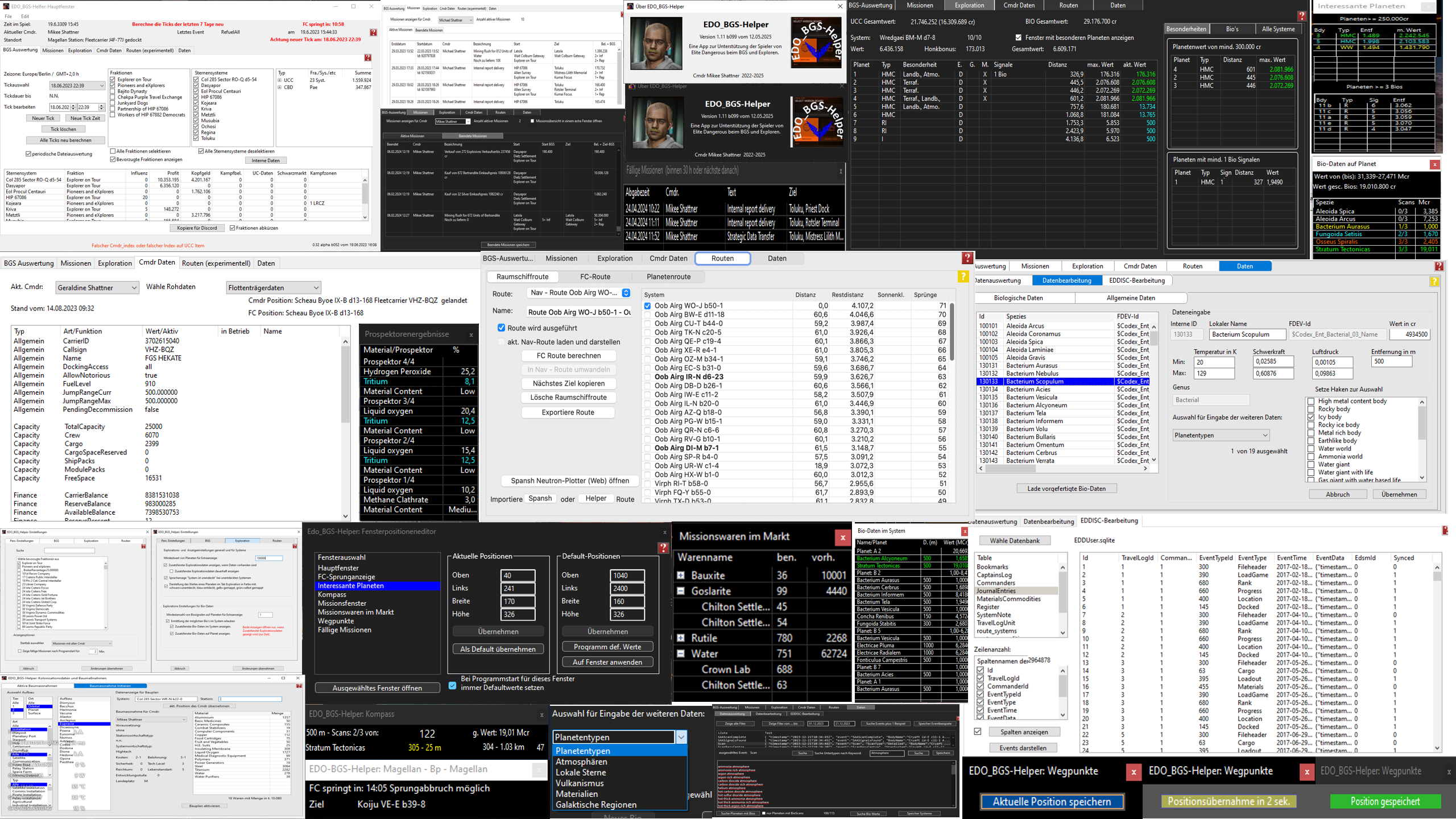The width and height of the screenshot is (1456, 819).
Task: Close the EDO_BGS-Helper Kompass window
Action: pyautogui.click(x=541, y=715)
